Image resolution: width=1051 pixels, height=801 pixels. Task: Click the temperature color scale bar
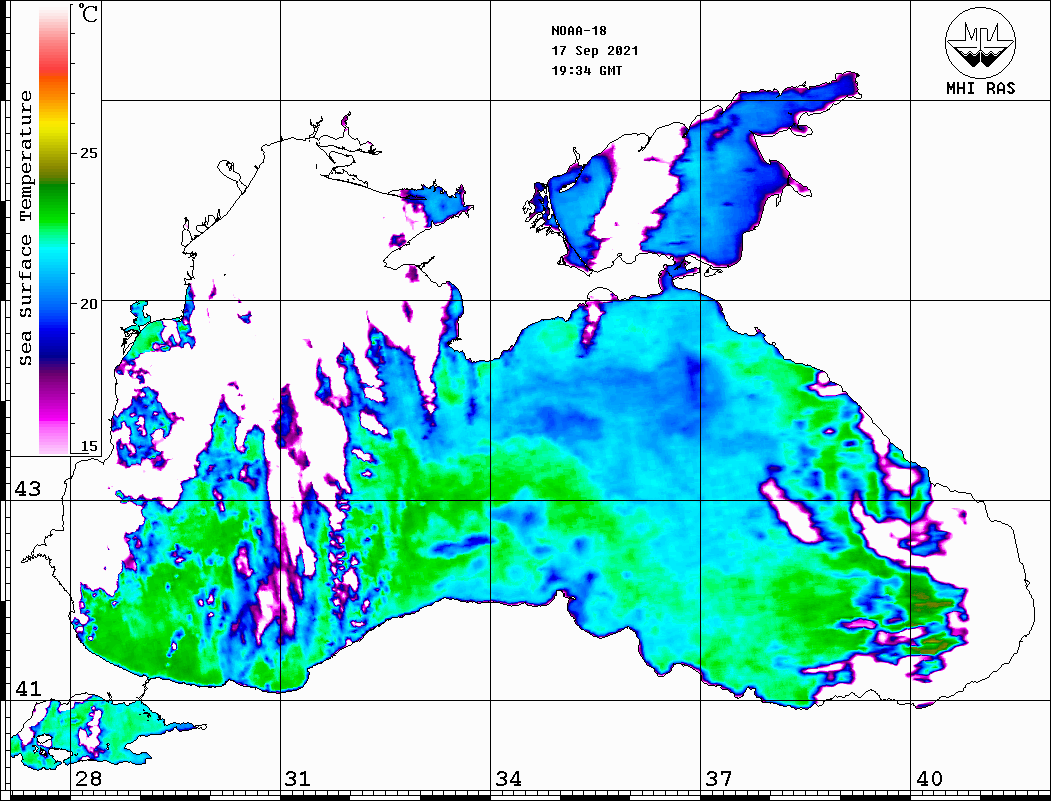point(54,231)
